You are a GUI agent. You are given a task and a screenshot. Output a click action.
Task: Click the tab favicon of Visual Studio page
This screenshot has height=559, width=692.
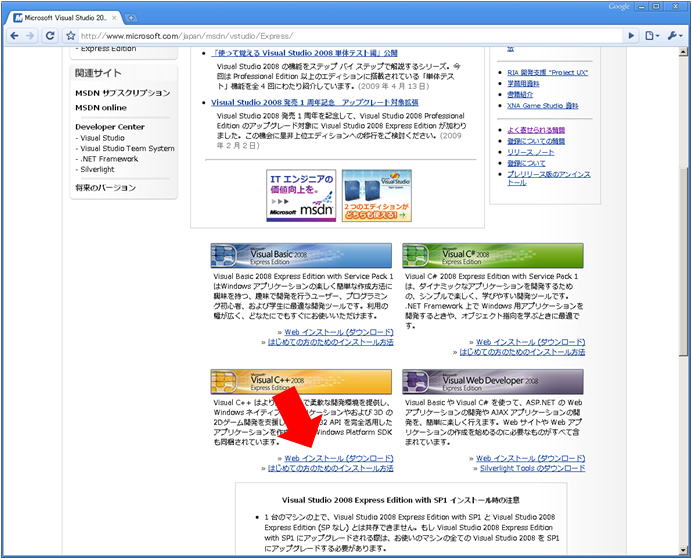(18, 18)
